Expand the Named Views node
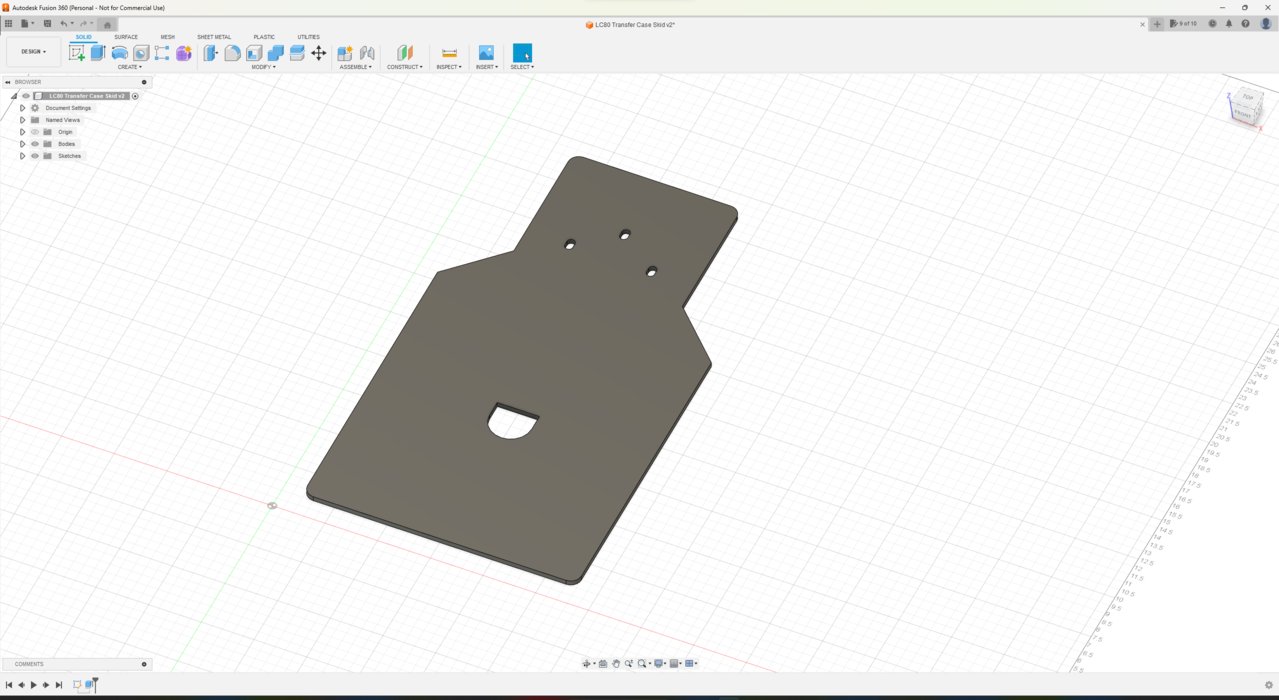The height and width of the screenshot is (700, 1279). pyautogui.click(x=22, y=120)
